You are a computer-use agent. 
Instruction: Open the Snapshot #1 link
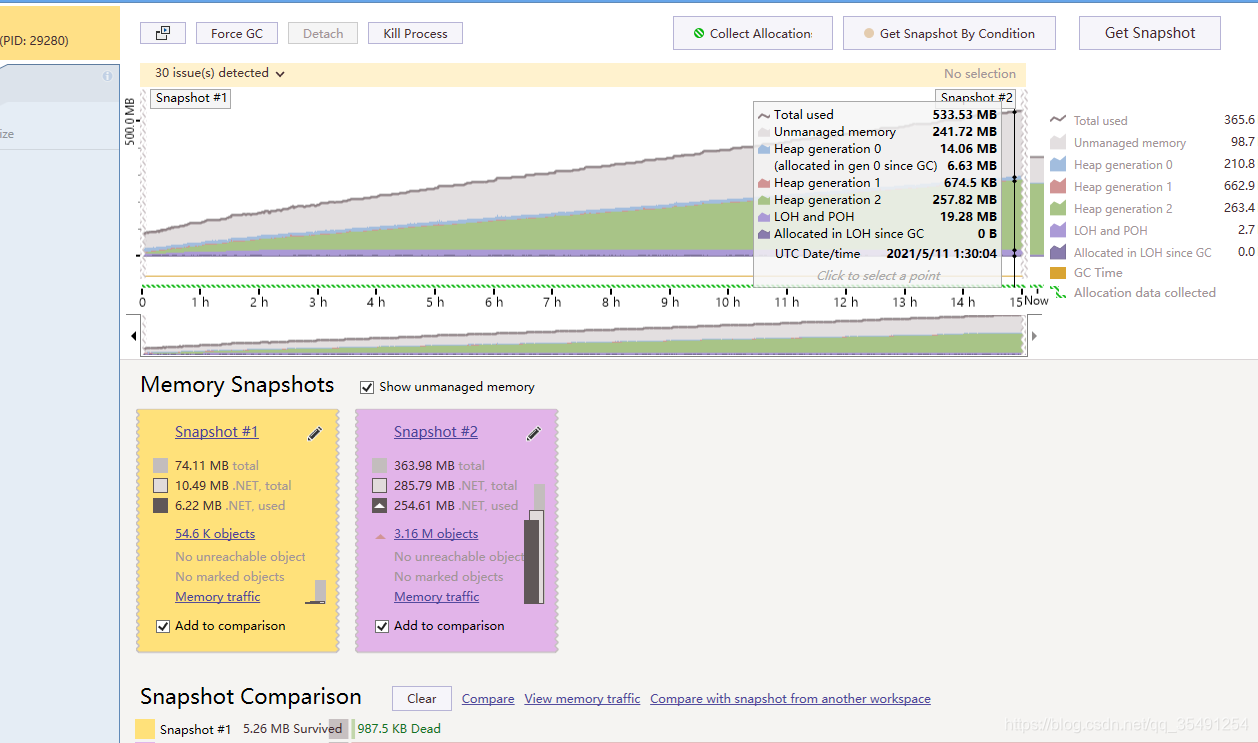click(x=216, y=432)
